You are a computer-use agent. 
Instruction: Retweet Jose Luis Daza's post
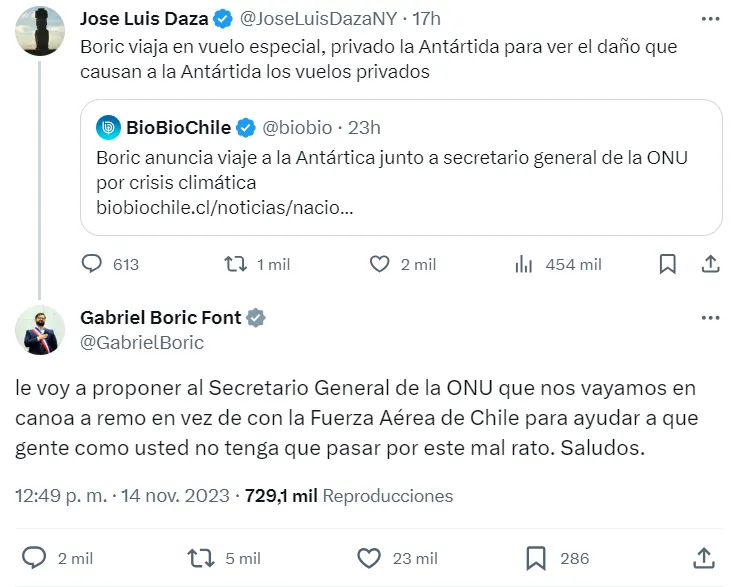(234, 264)
